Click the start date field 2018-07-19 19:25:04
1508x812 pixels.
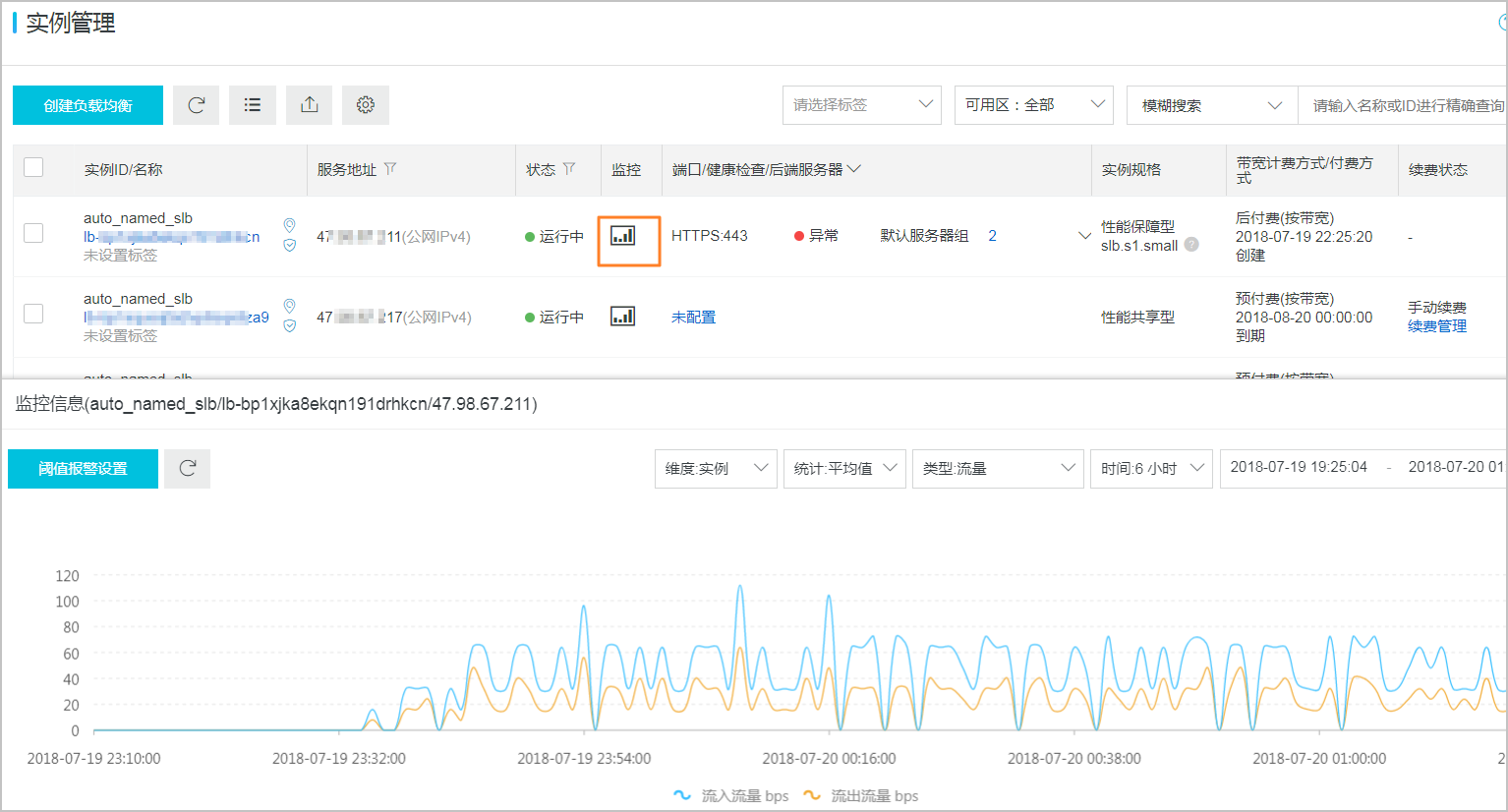click(x=1299, y=467)
